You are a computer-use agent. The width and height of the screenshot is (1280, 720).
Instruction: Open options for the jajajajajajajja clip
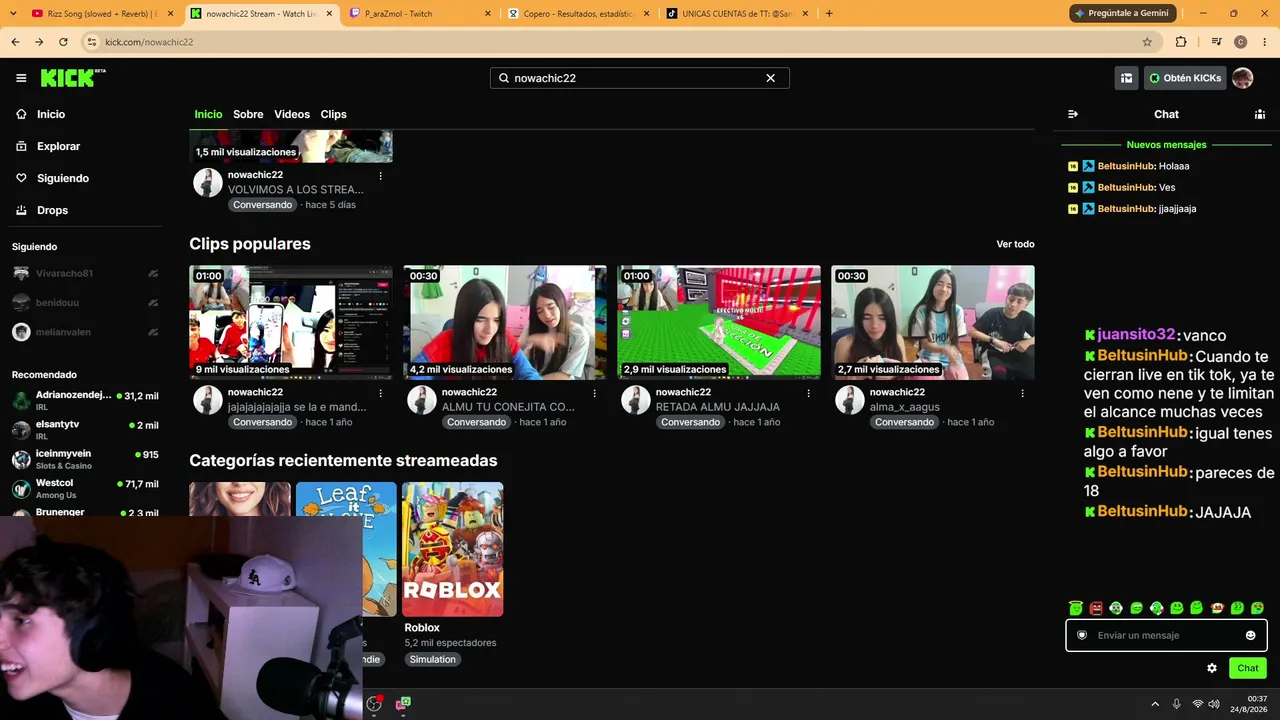[380, 393]
